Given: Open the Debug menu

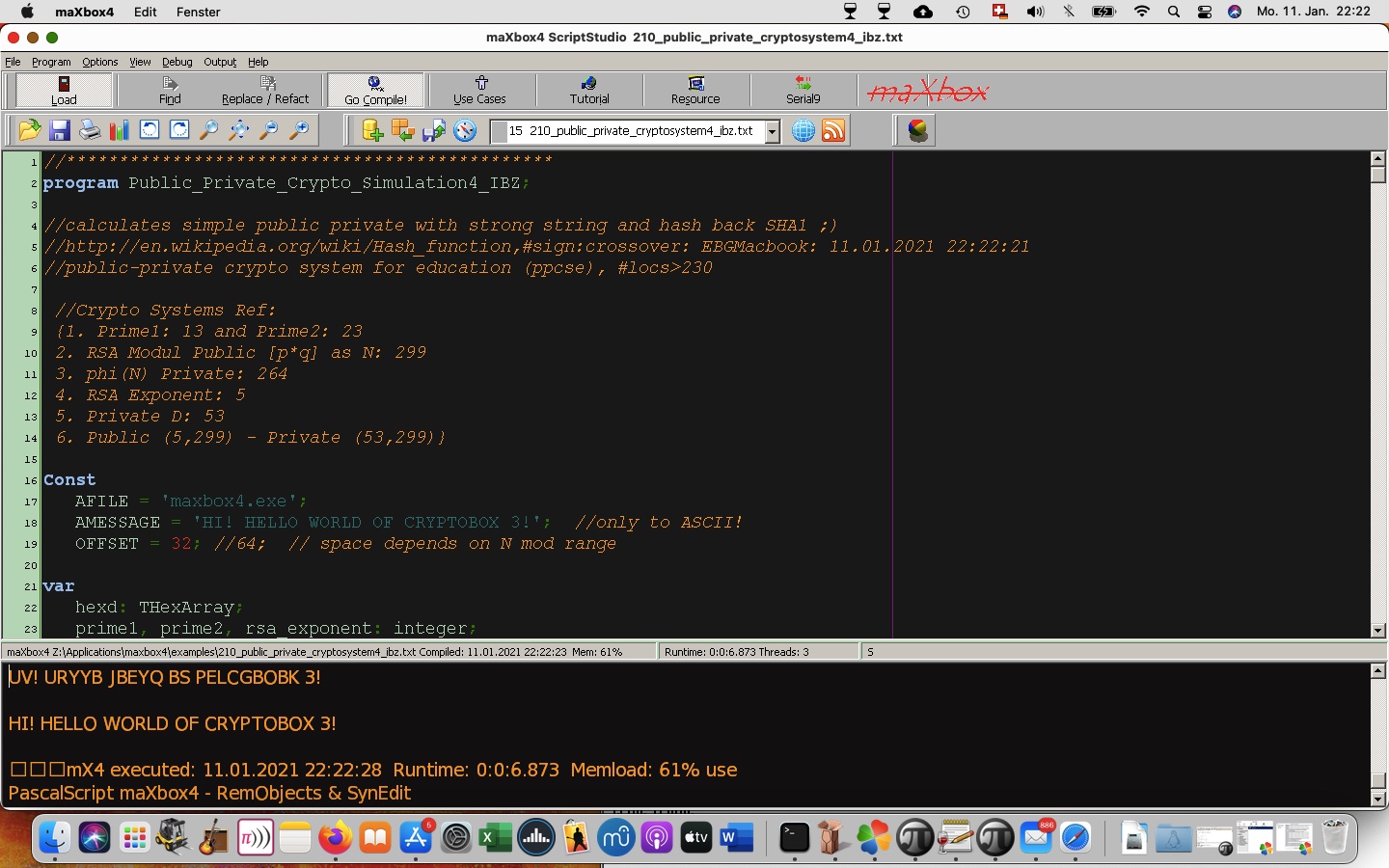Looking at the screenshot, I should 177,62.
